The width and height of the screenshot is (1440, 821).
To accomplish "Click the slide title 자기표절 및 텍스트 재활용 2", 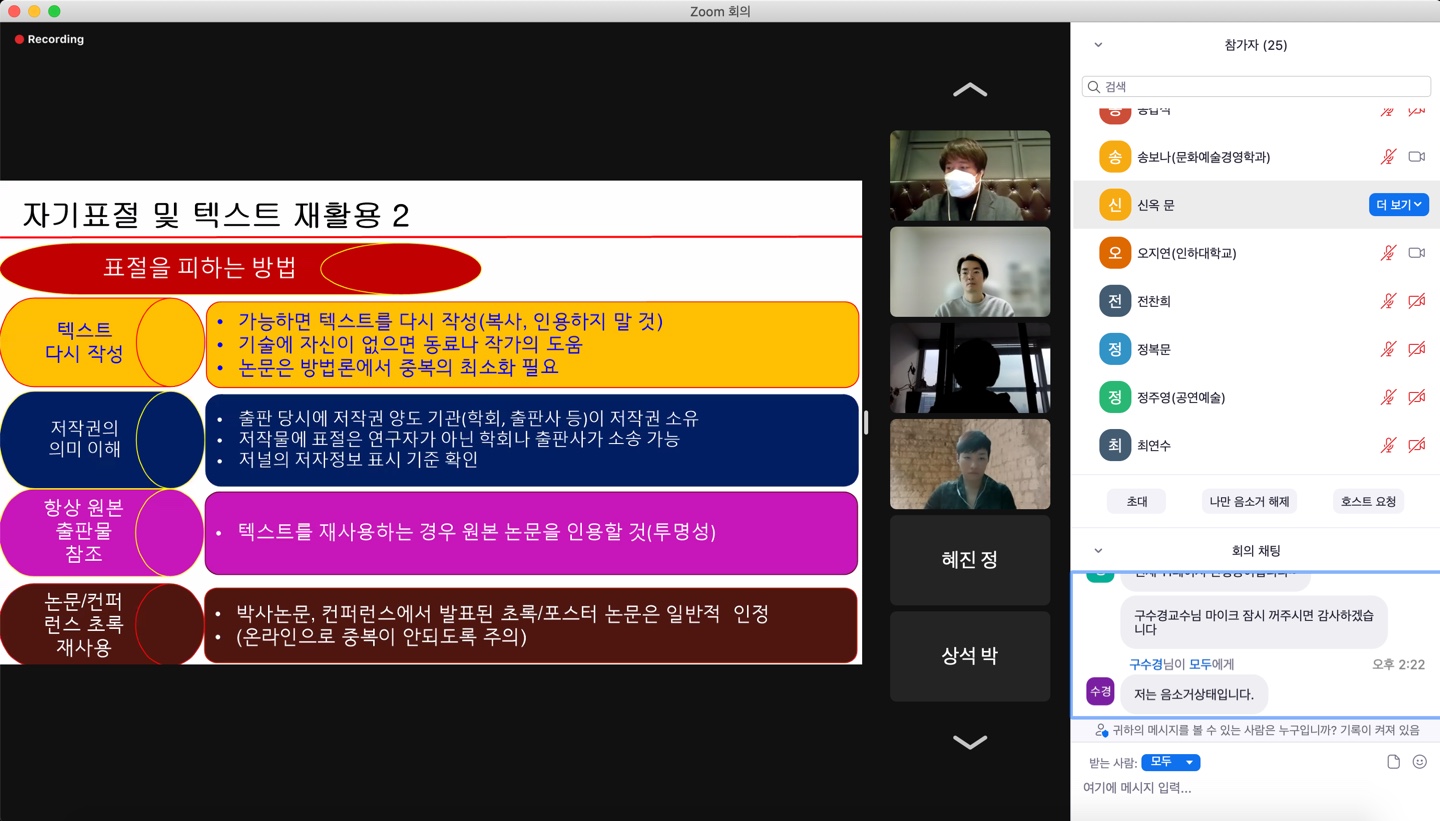I will pos(216,215).
